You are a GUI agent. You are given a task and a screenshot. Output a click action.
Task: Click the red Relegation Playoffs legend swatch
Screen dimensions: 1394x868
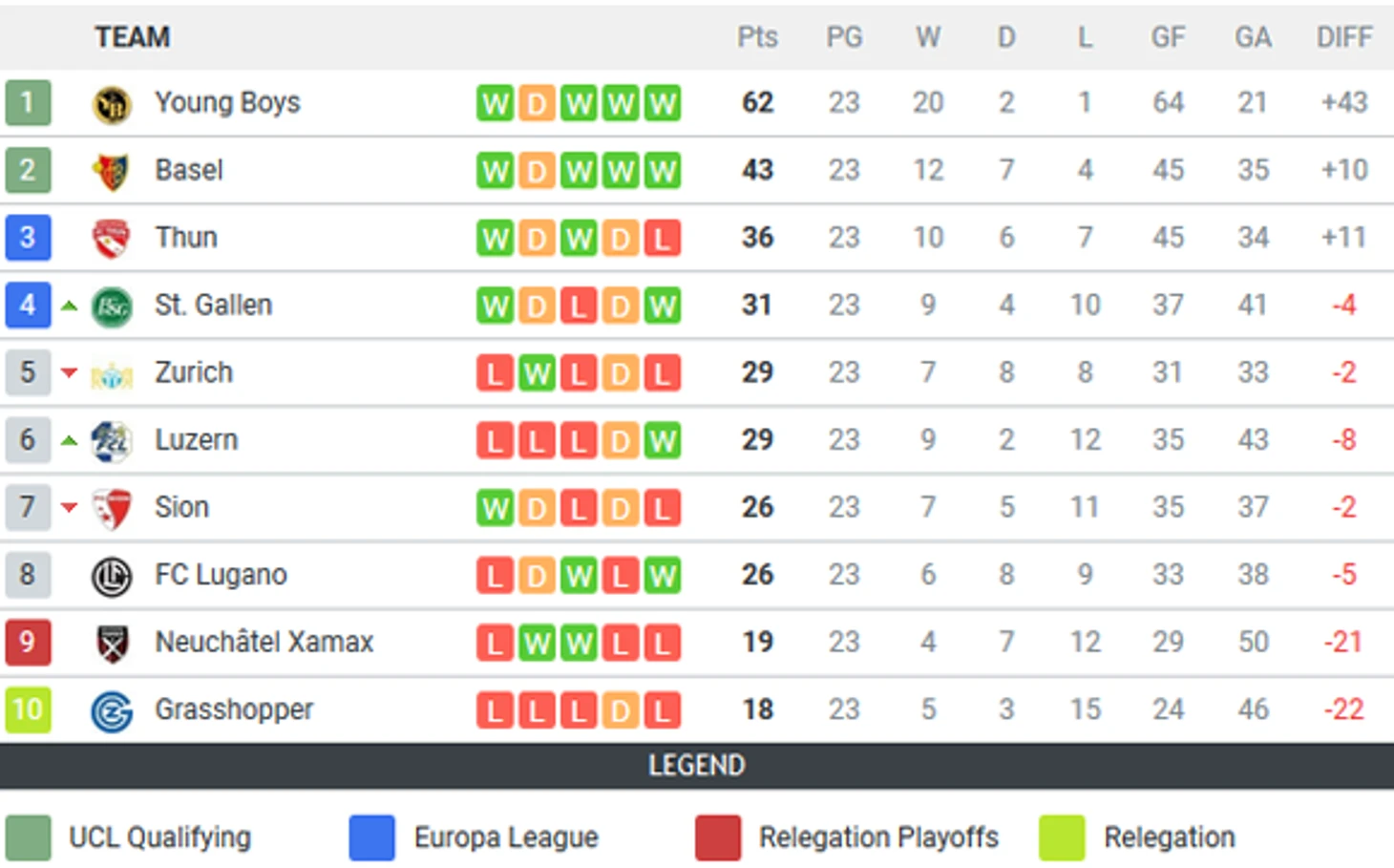point(717,837)
